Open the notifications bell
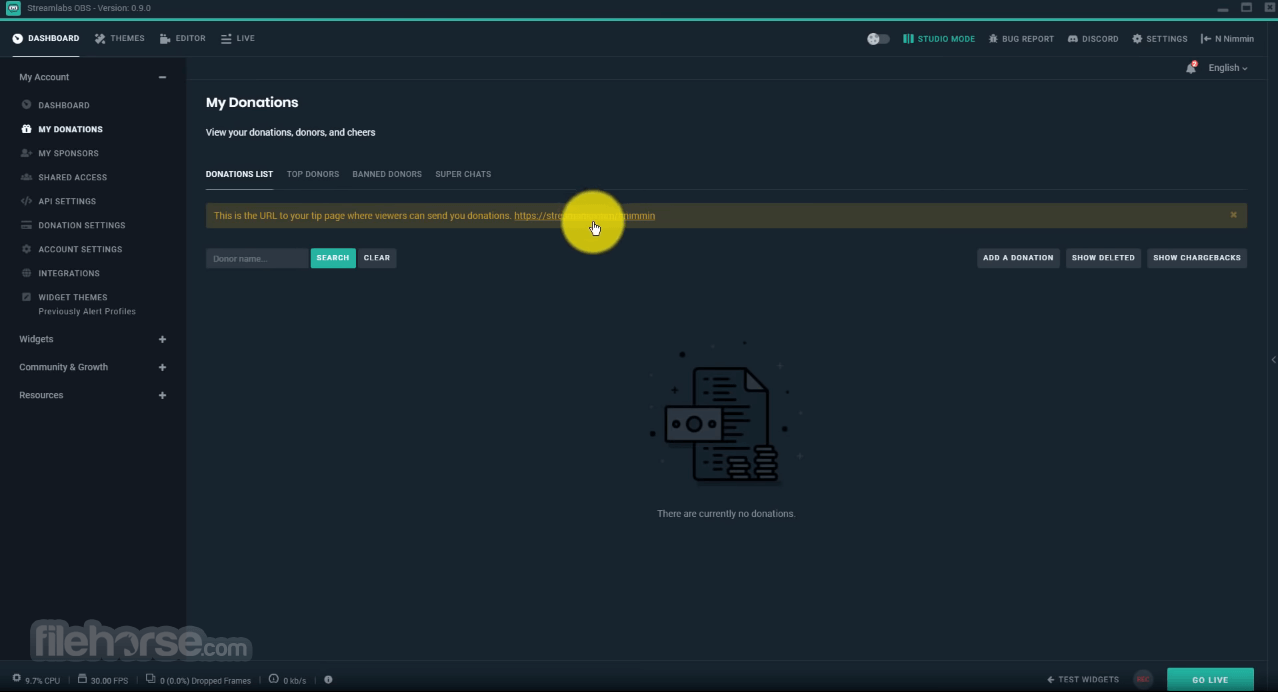Screen dimensions: 1278x692 1191,68
